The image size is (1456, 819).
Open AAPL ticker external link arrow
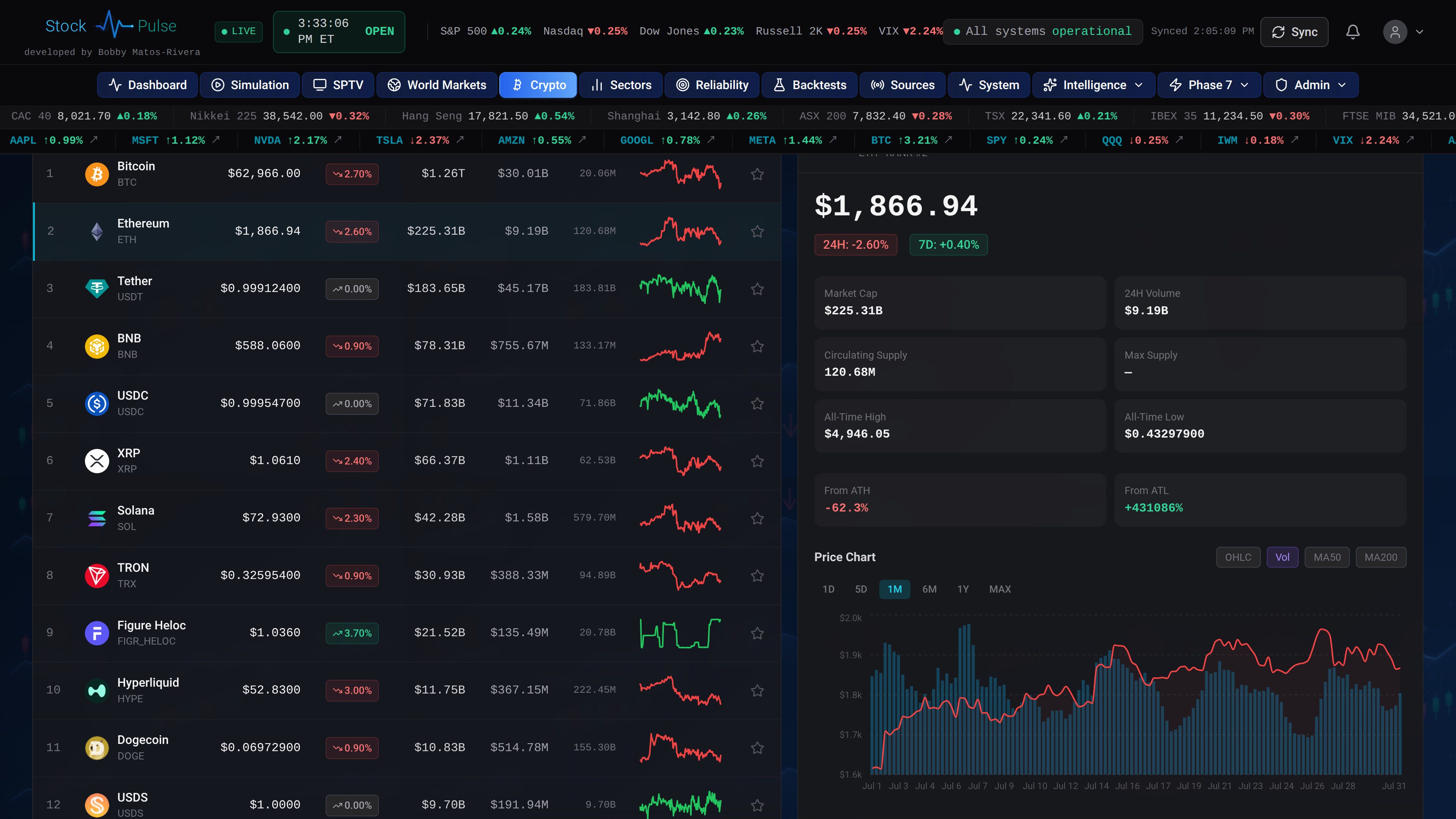pos(94,140)
